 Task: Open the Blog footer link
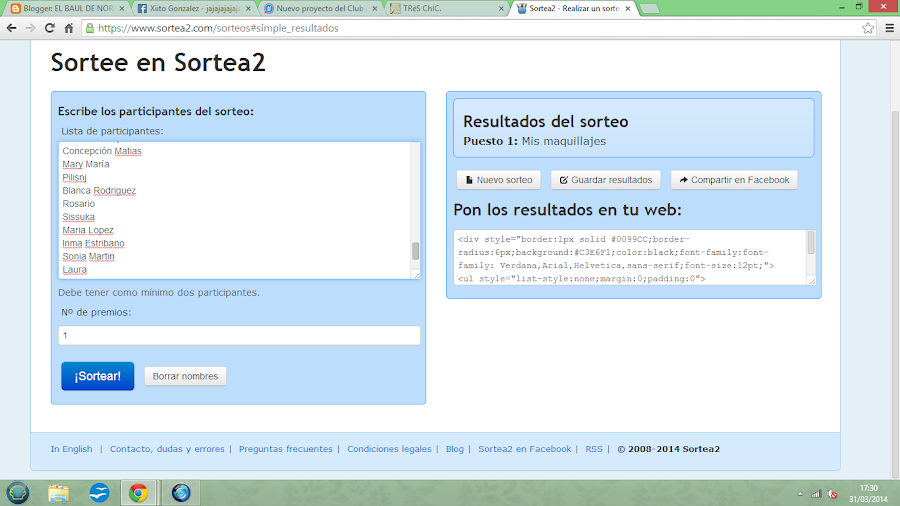click(455, 449)
